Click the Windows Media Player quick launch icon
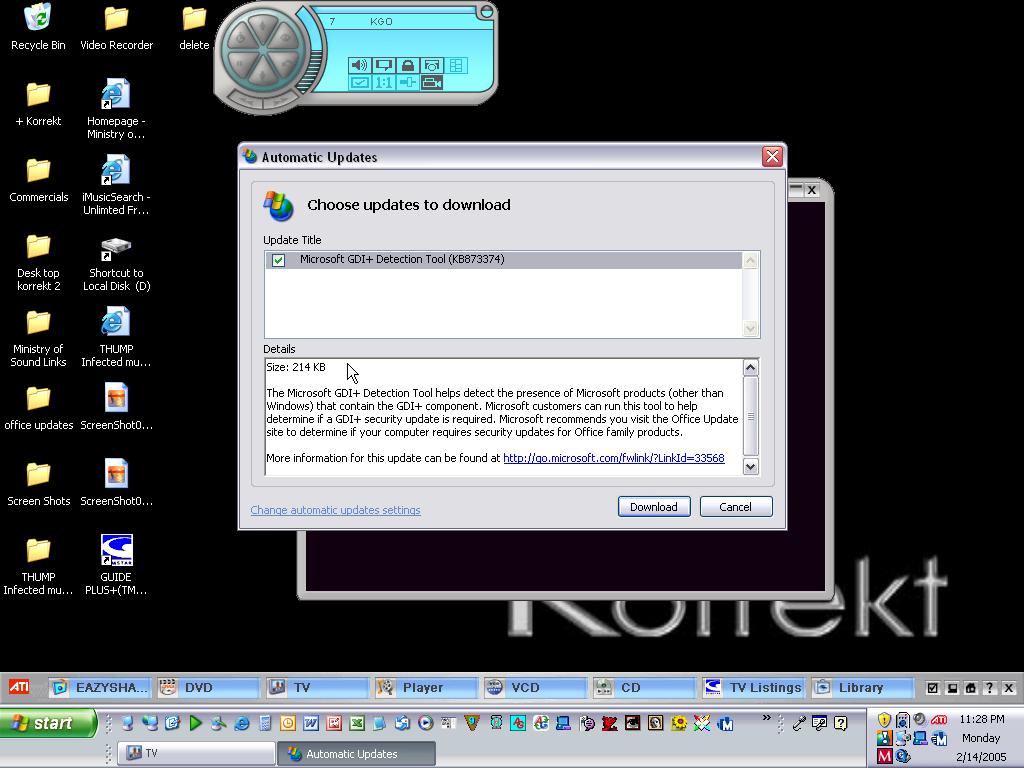1024x768 pixels. click(426, 723)
